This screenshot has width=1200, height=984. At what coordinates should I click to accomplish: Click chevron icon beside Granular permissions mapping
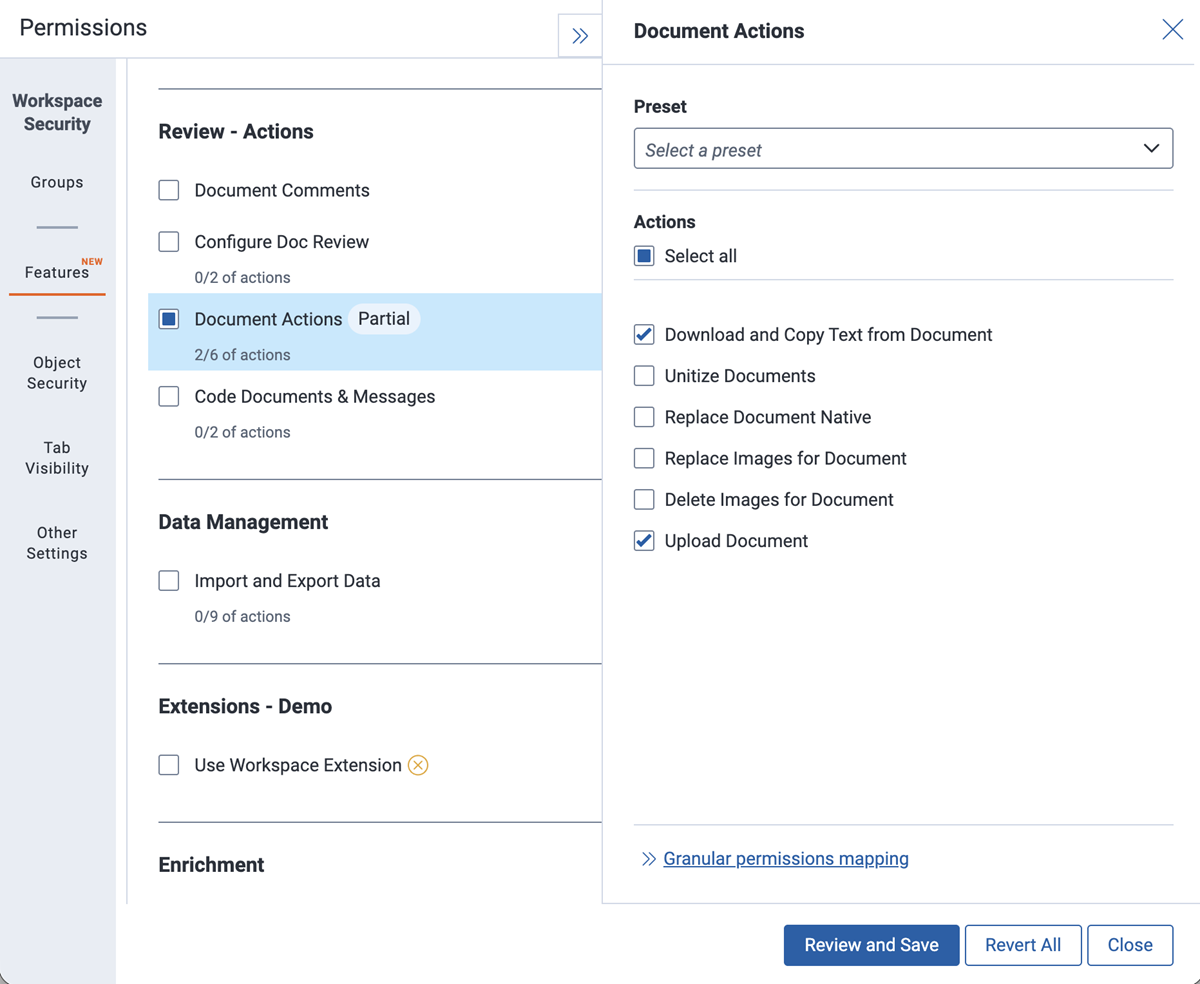[649, 859]
